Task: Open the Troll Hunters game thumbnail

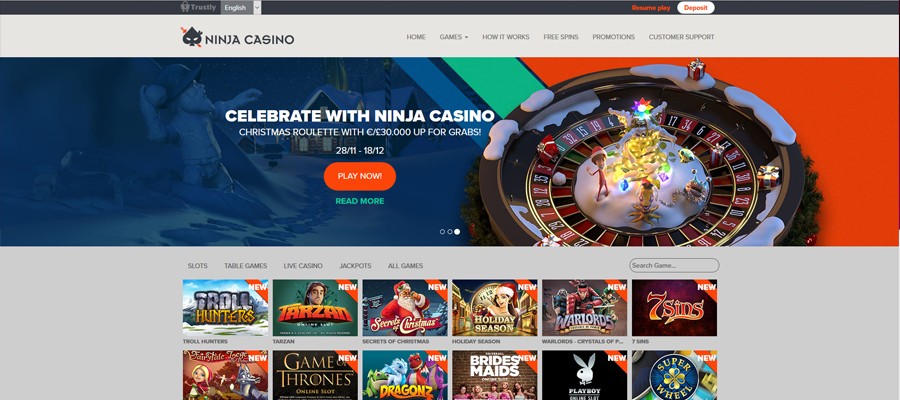Action: tap(225, 308)
